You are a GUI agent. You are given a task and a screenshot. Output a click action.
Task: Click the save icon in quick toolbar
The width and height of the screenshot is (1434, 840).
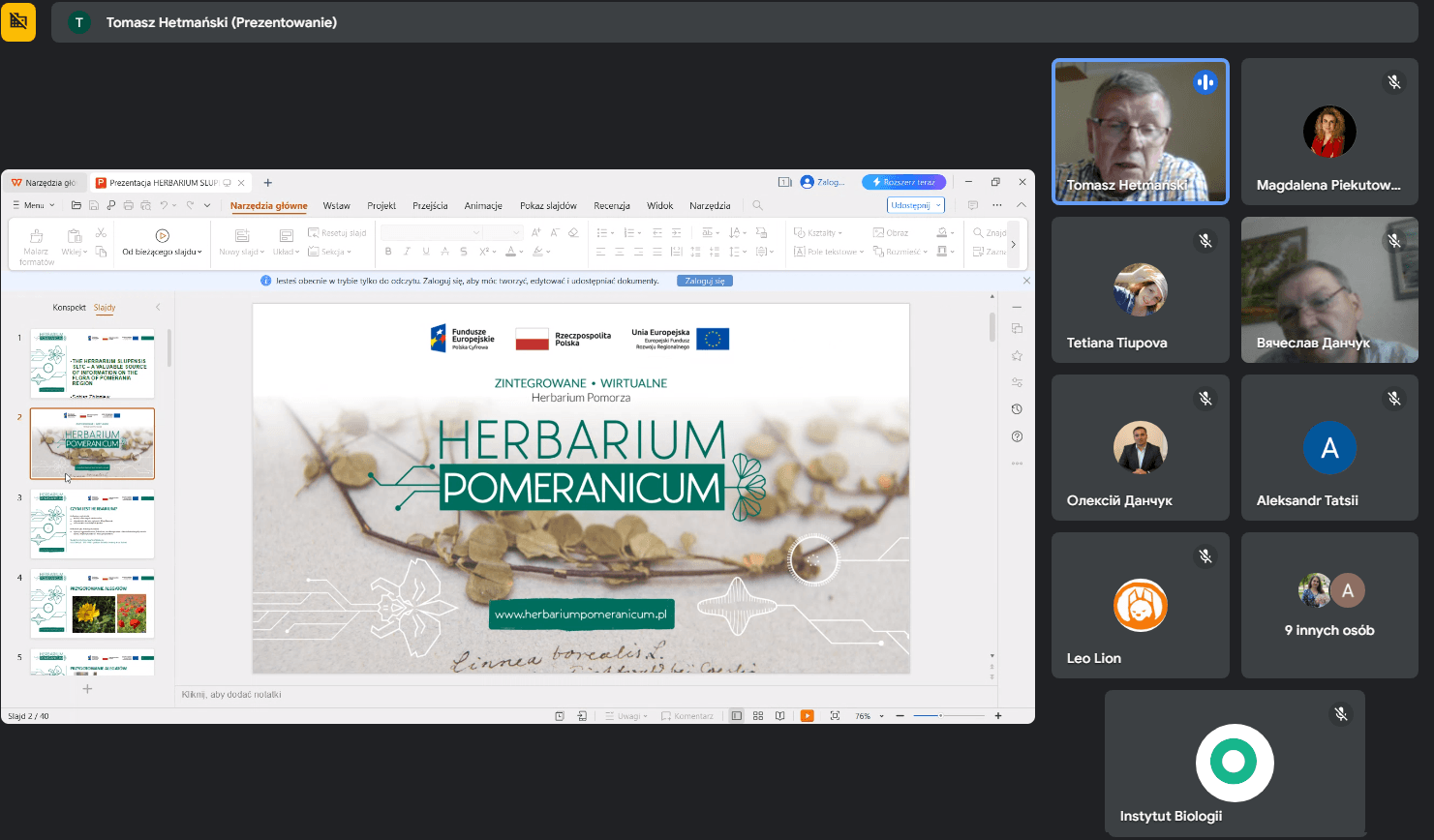94,205
